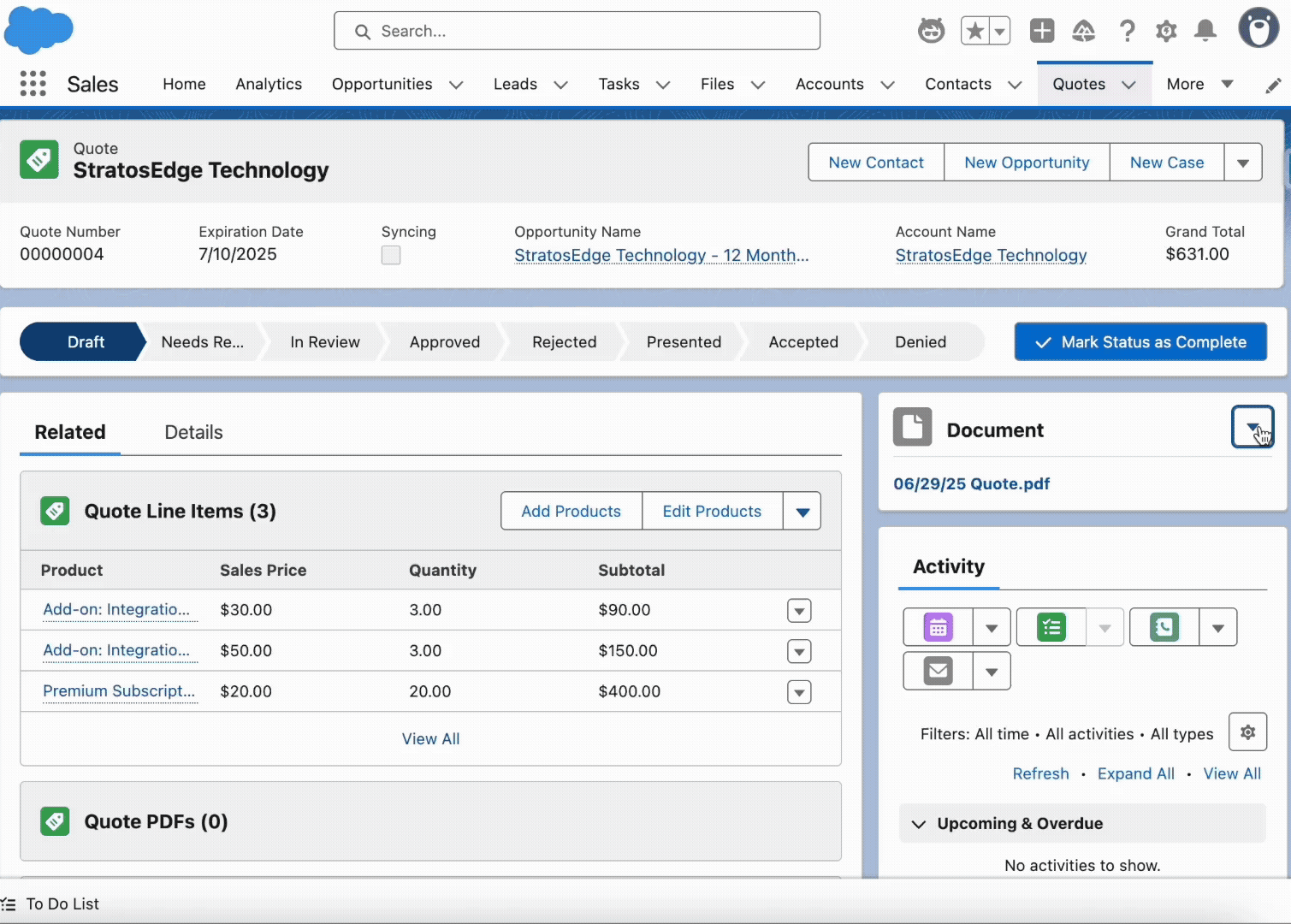
Task: Open the Notifications bell
Action: [1205, 32]
